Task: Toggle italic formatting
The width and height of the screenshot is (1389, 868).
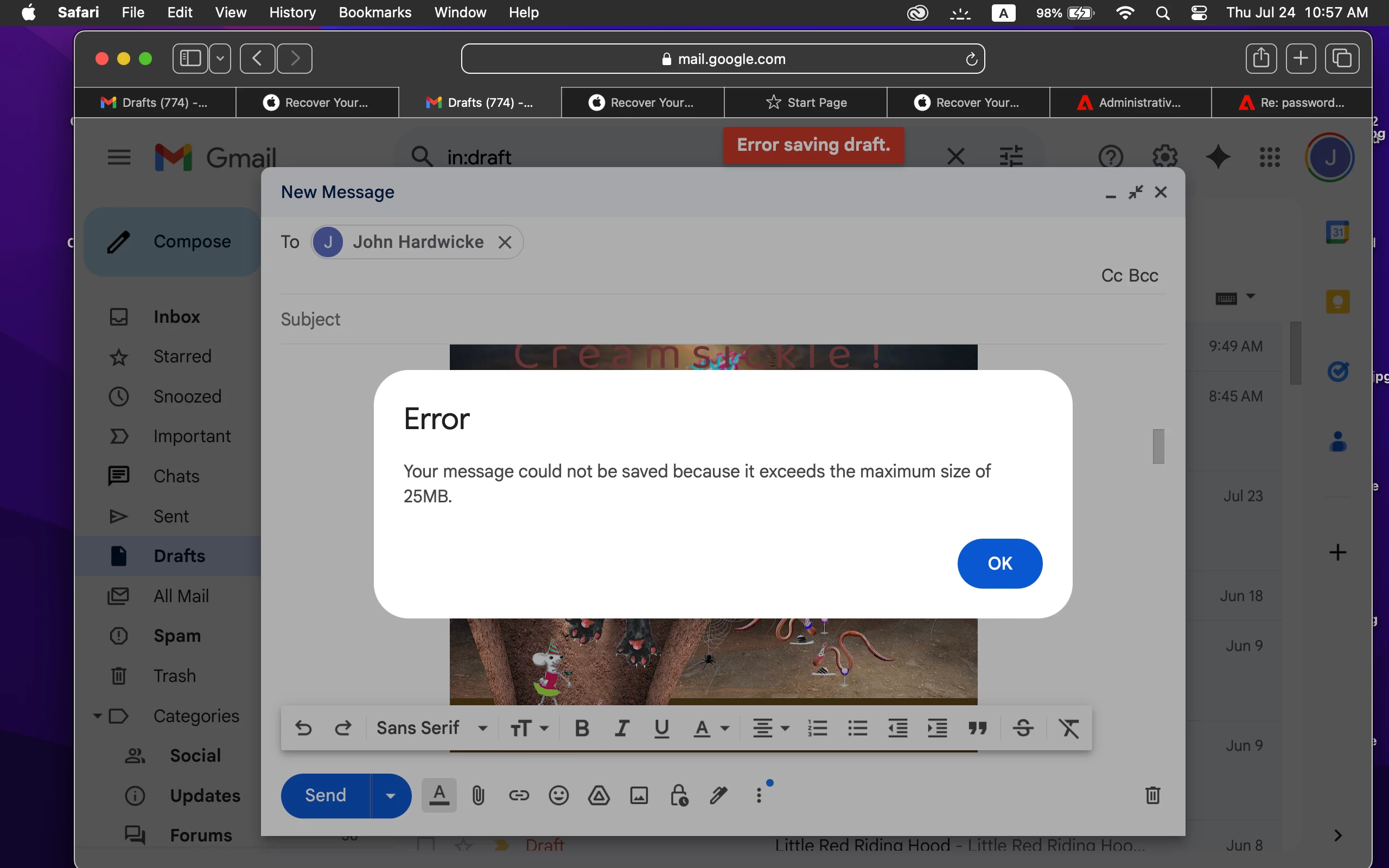Action: tap(622, 728)
